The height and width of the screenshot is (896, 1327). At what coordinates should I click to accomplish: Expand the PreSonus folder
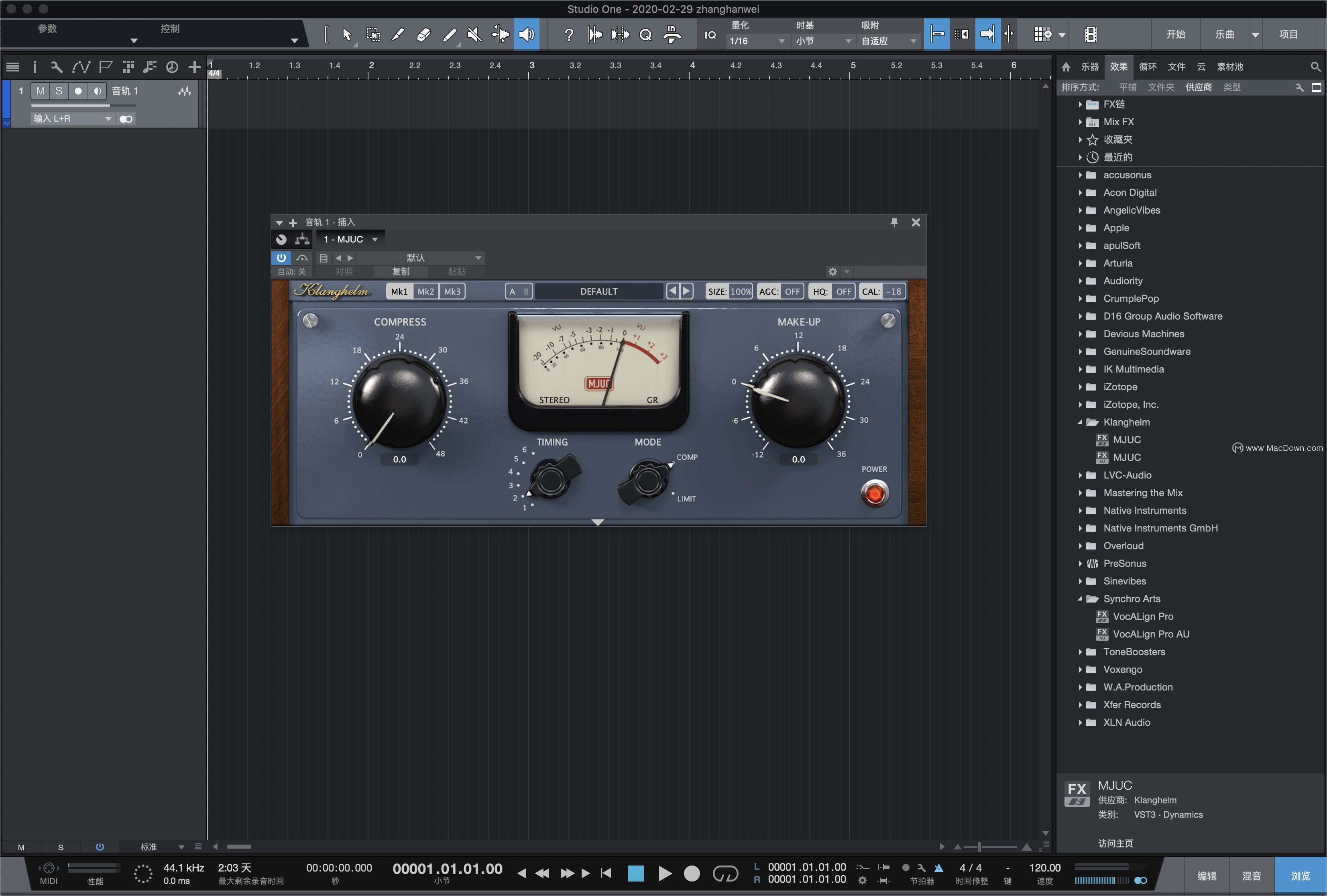1080,564
